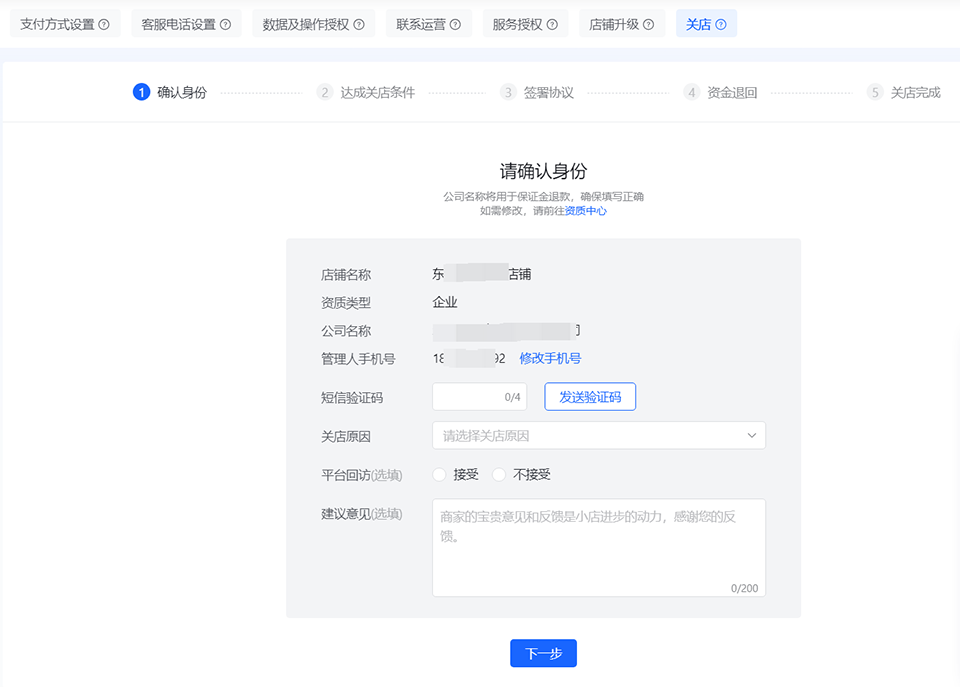The height and width of the screenshot is (687, 960).
Task: Click step 1 确认身份 circle indicator
Action: (x=141, y=92)
